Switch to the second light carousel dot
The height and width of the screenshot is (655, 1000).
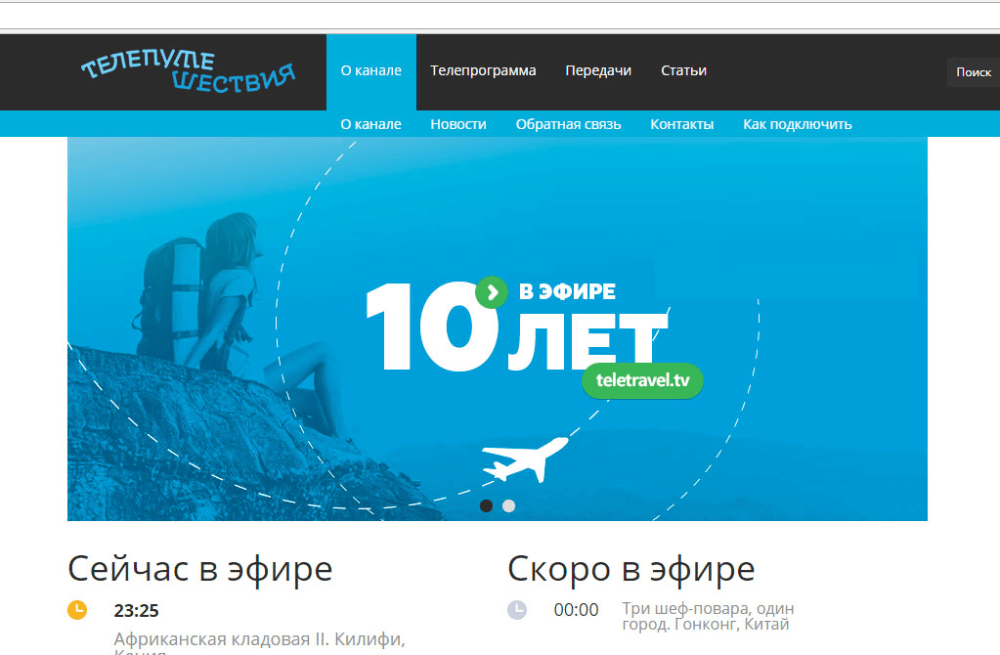[x=509, y=506]
